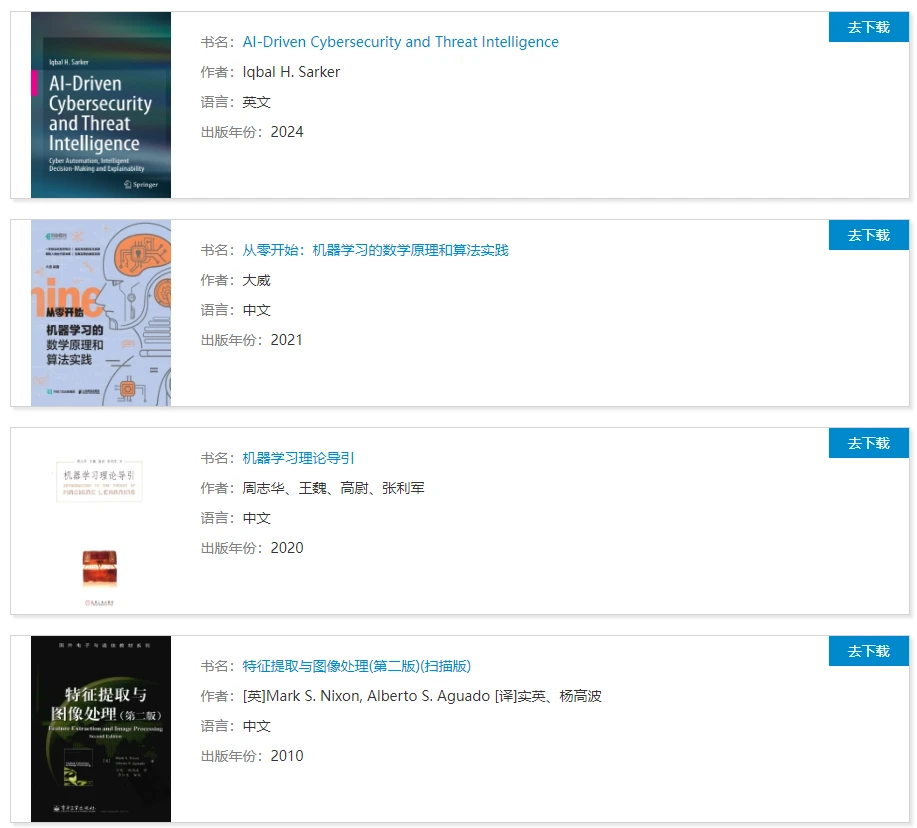Open the 特征提取与图像处理 book cover thumbnail

(100, 729)
